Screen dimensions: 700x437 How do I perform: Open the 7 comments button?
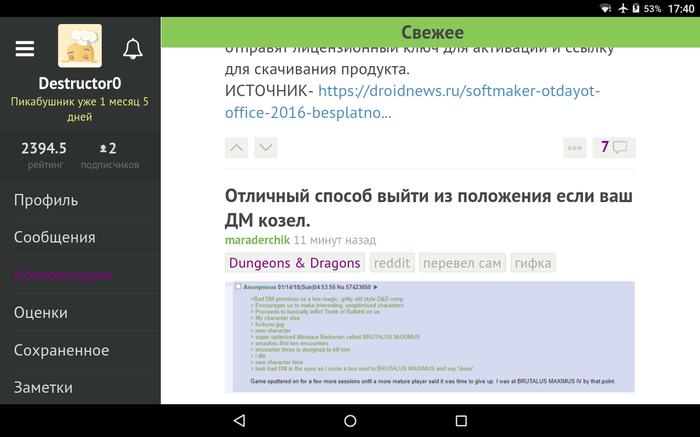point(612,148)
